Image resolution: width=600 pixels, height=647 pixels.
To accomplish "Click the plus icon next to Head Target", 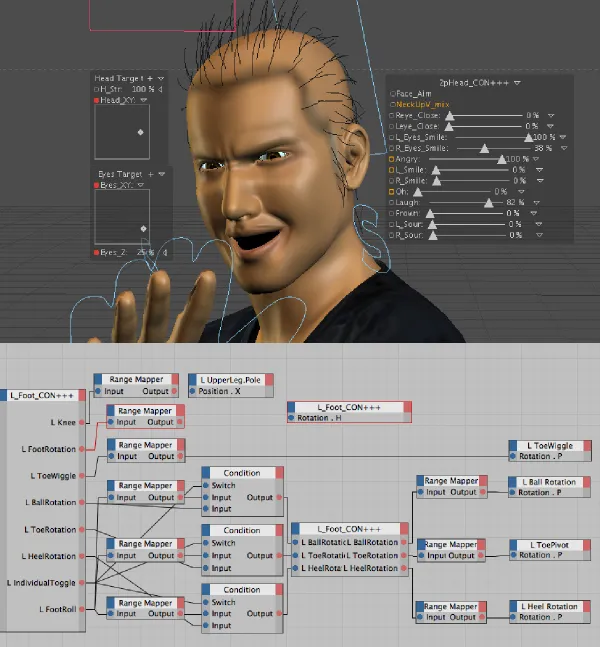I will pyautogui.click(x=150, y=78).
